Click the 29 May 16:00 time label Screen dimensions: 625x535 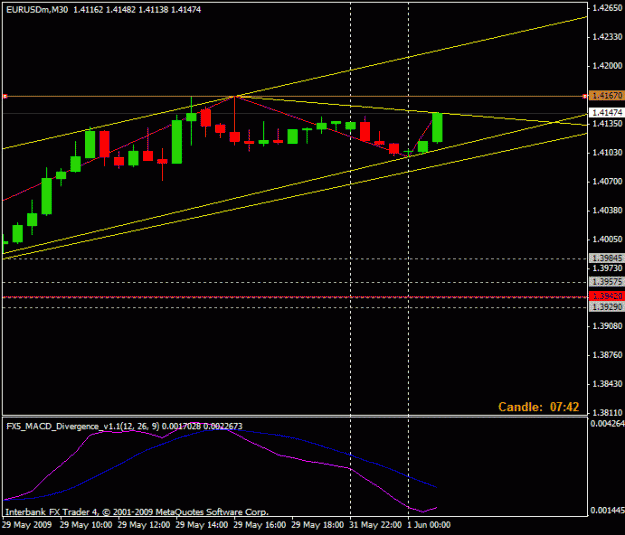(x=259, y=525)
